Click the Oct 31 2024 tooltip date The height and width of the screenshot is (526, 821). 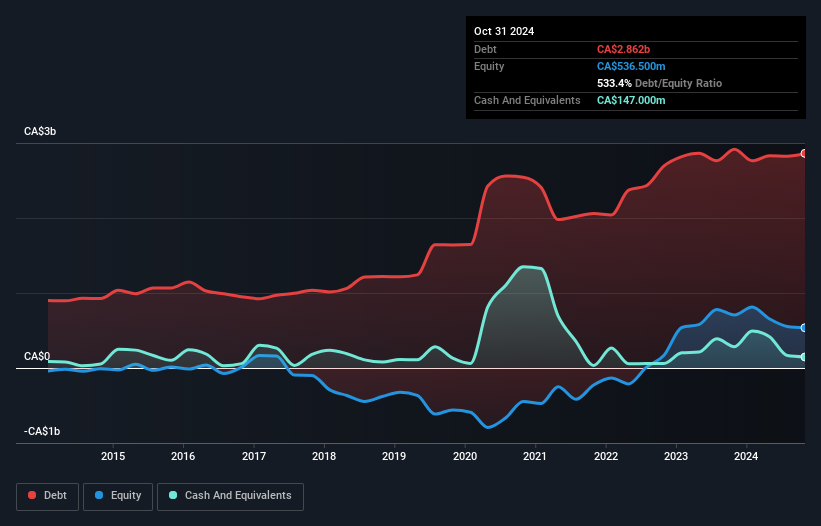click(x=504, y=31)
